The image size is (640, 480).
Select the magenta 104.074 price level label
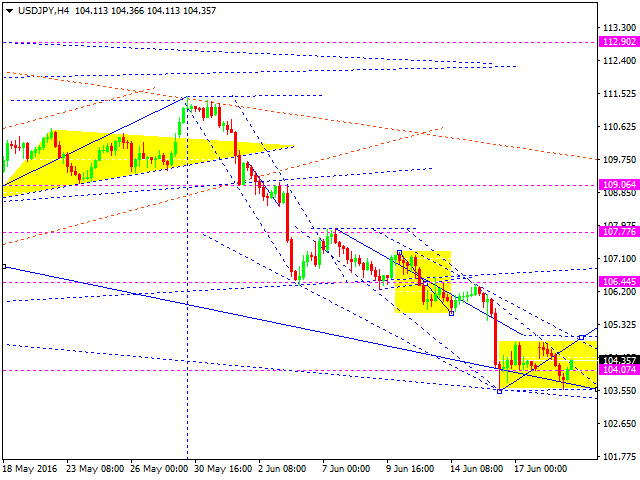coord(619,370)
